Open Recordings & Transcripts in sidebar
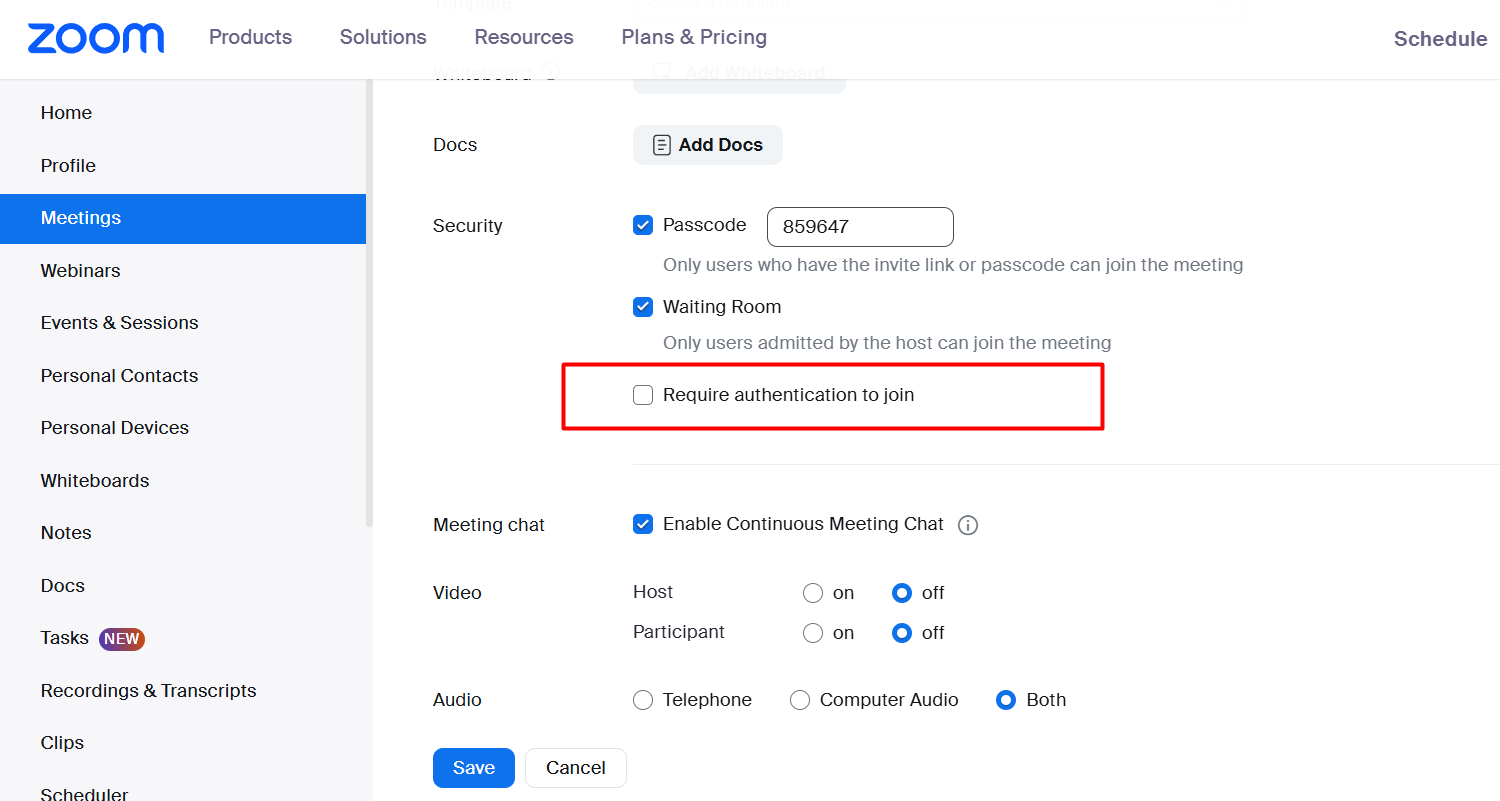 148,691
